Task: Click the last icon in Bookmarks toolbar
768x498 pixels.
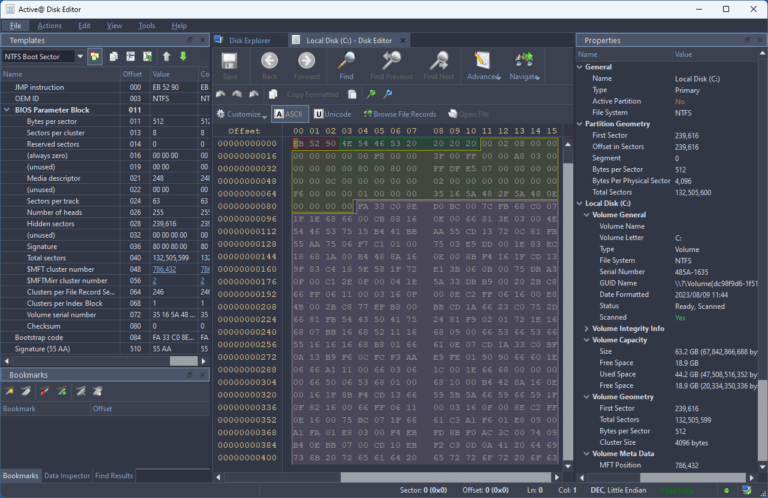Action: pyautogui.click(x=98, y=391)
